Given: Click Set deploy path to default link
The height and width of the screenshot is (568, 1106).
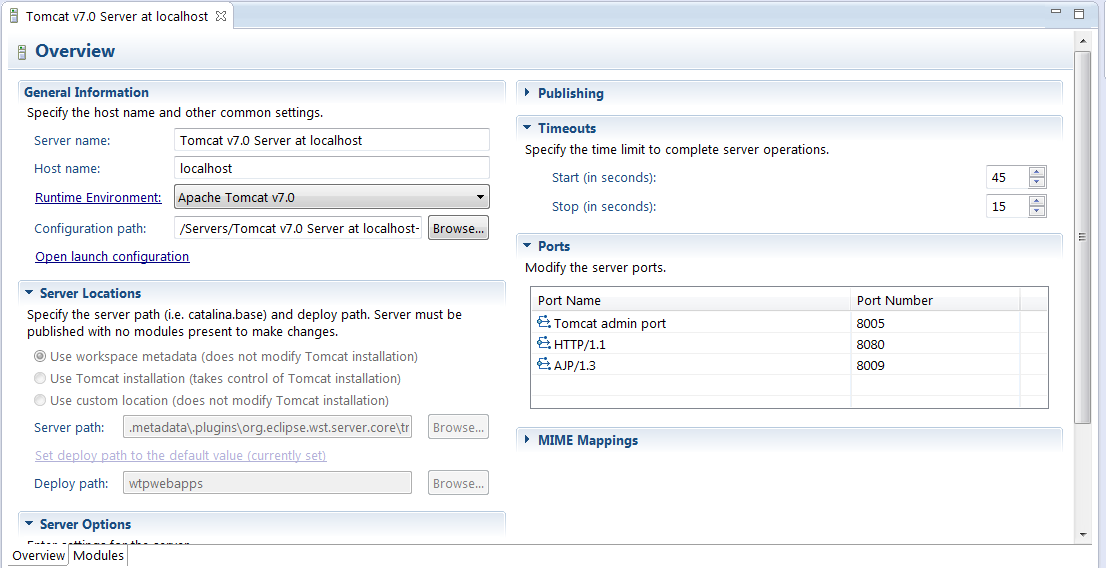Looking at the screenshot, I should click(x=181, y=455).
